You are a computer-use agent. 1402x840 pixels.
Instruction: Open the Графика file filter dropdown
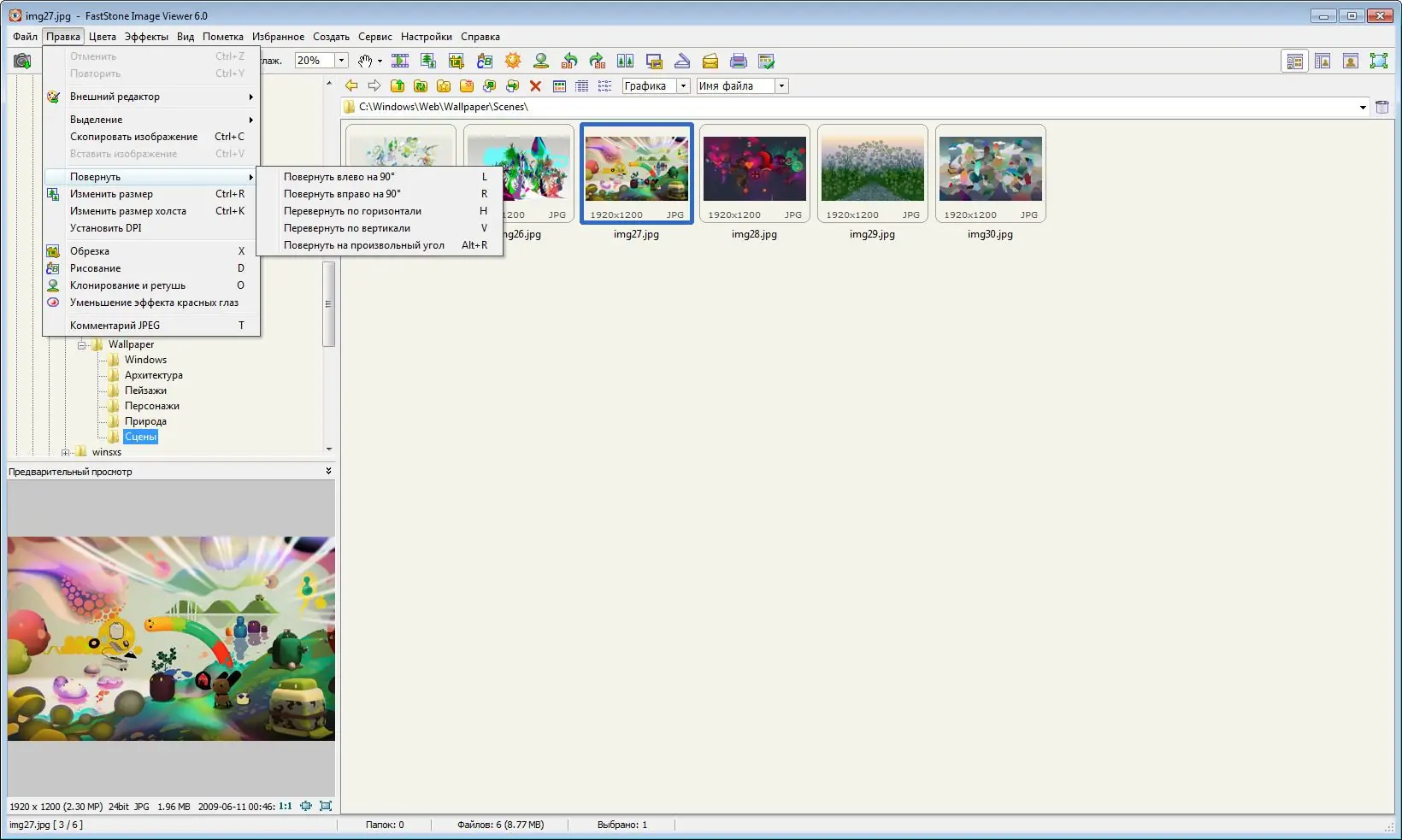683,85
